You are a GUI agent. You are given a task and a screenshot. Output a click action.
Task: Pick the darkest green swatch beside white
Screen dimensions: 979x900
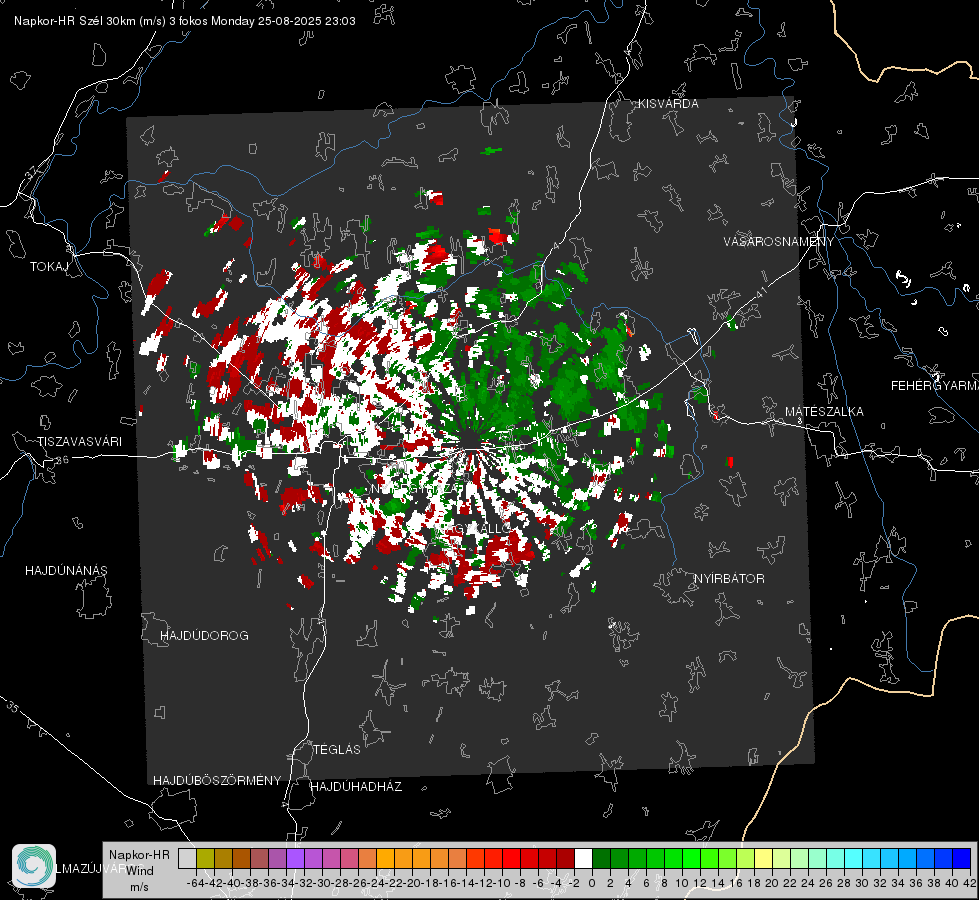601,858
